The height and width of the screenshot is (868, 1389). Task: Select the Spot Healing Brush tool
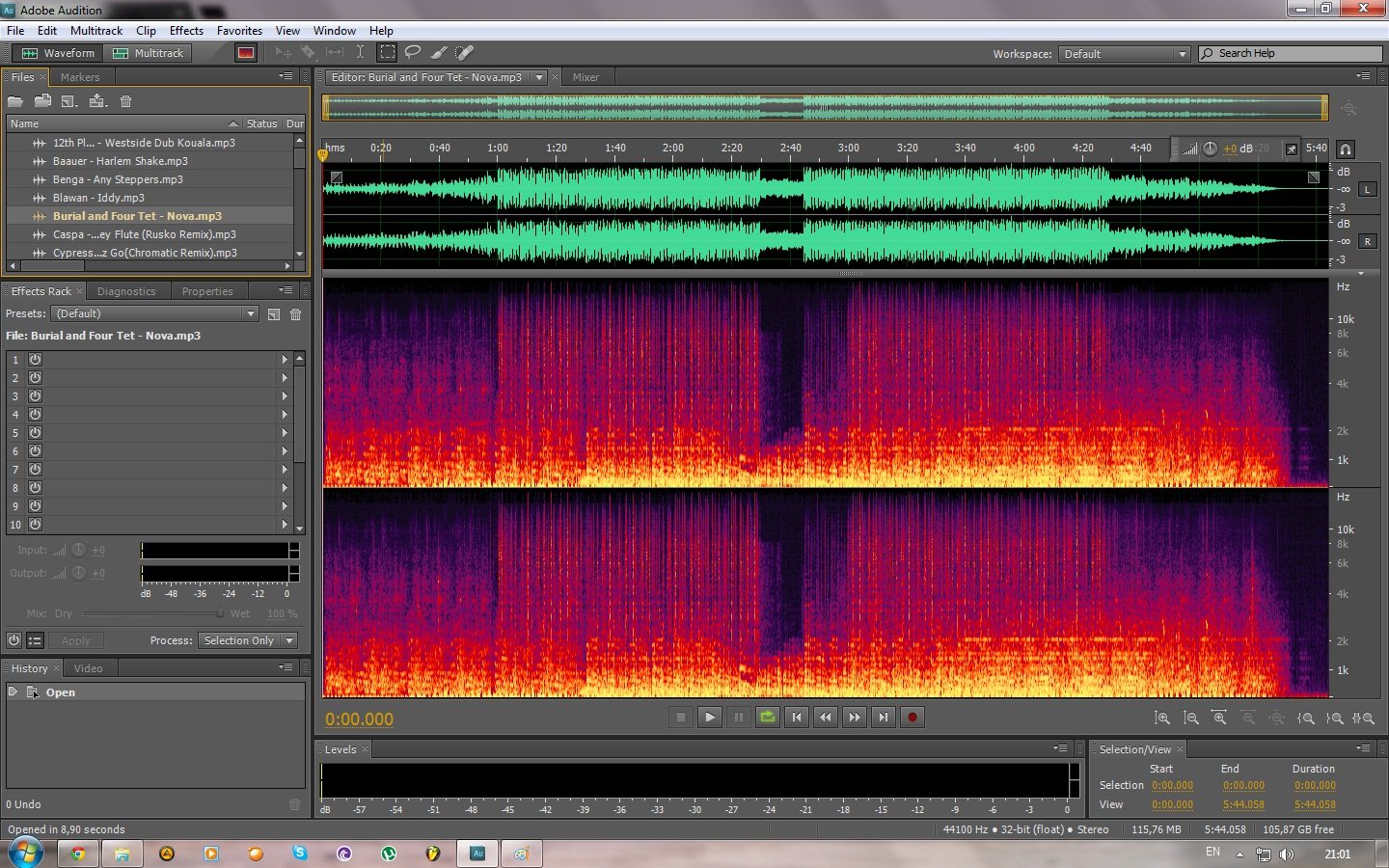[x=465, y=53]
